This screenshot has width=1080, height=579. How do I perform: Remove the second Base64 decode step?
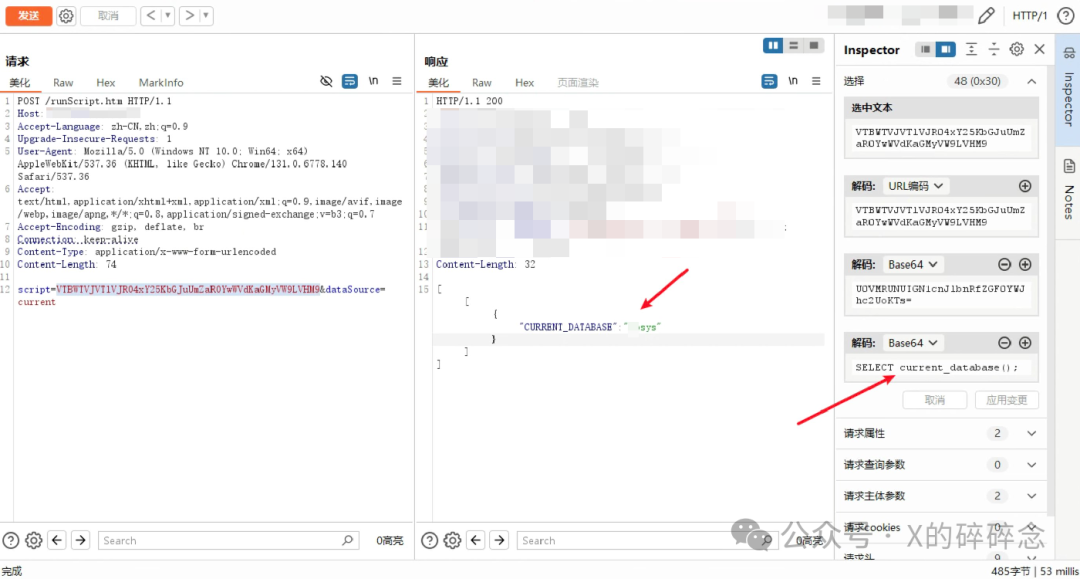coord(1004,343)
